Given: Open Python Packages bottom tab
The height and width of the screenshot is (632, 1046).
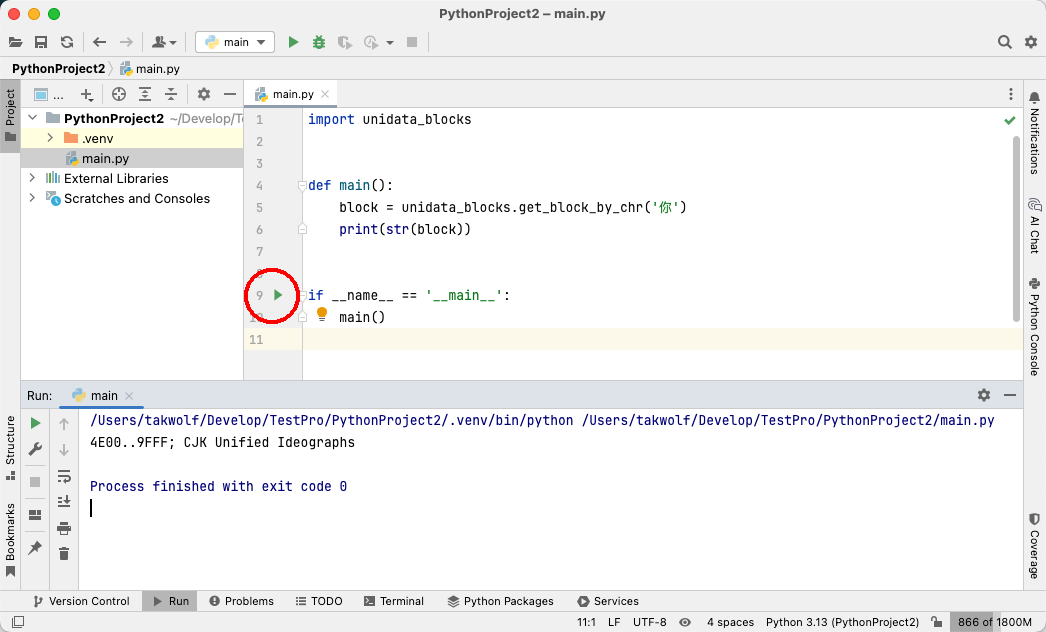Looking at the screenshot, I should (x=500, y=601).
